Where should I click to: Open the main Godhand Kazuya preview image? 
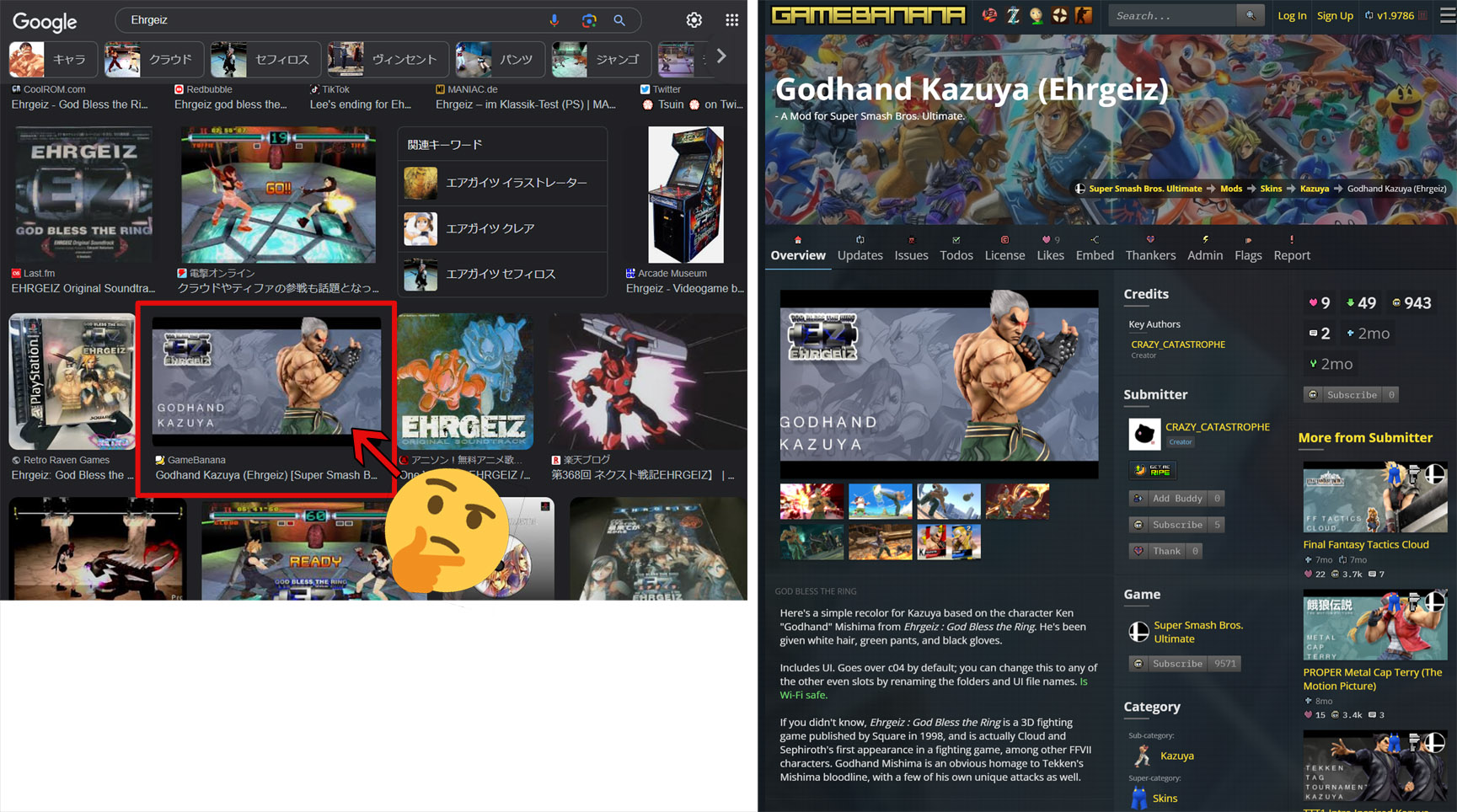[x=939, y=385]
